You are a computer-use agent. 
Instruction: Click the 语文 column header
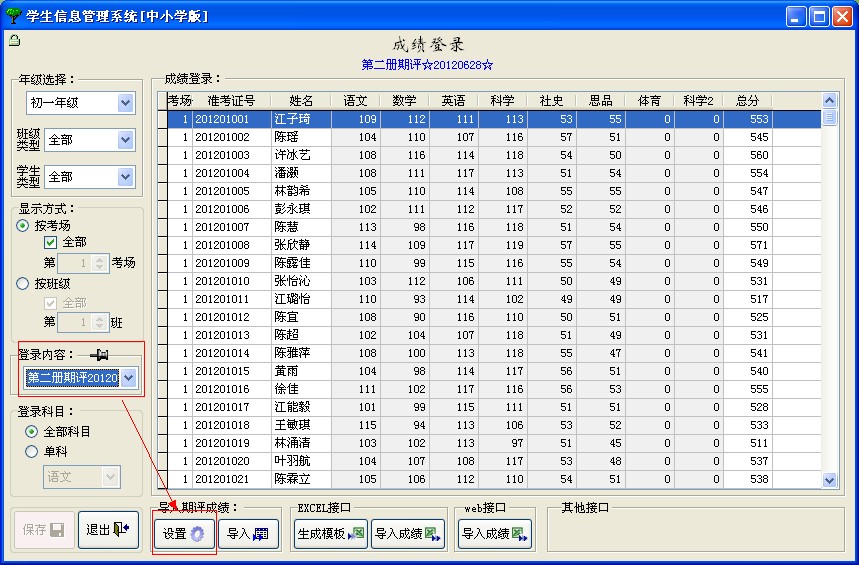click(x=356, y=101)
